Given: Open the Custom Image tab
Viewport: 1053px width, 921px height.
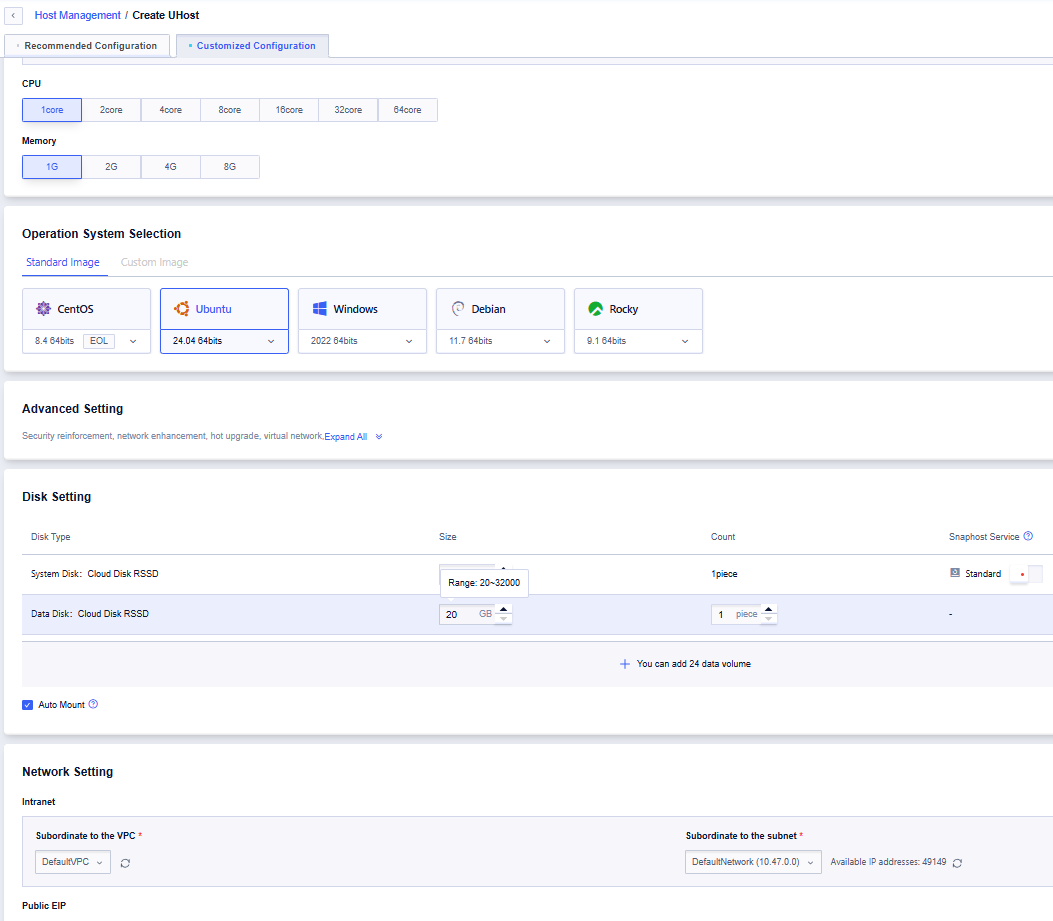Looking at the screenshot, I should 154,263.
